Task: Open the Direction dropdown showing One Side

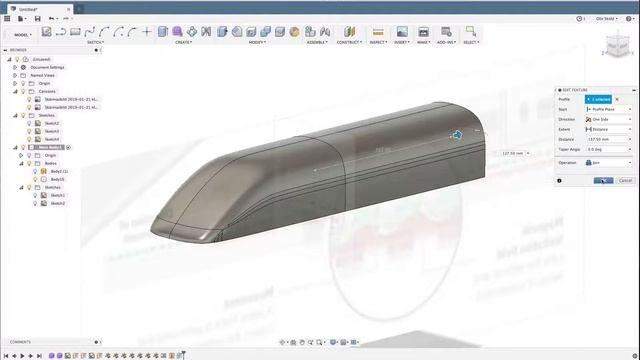Action: coord(609,120)
